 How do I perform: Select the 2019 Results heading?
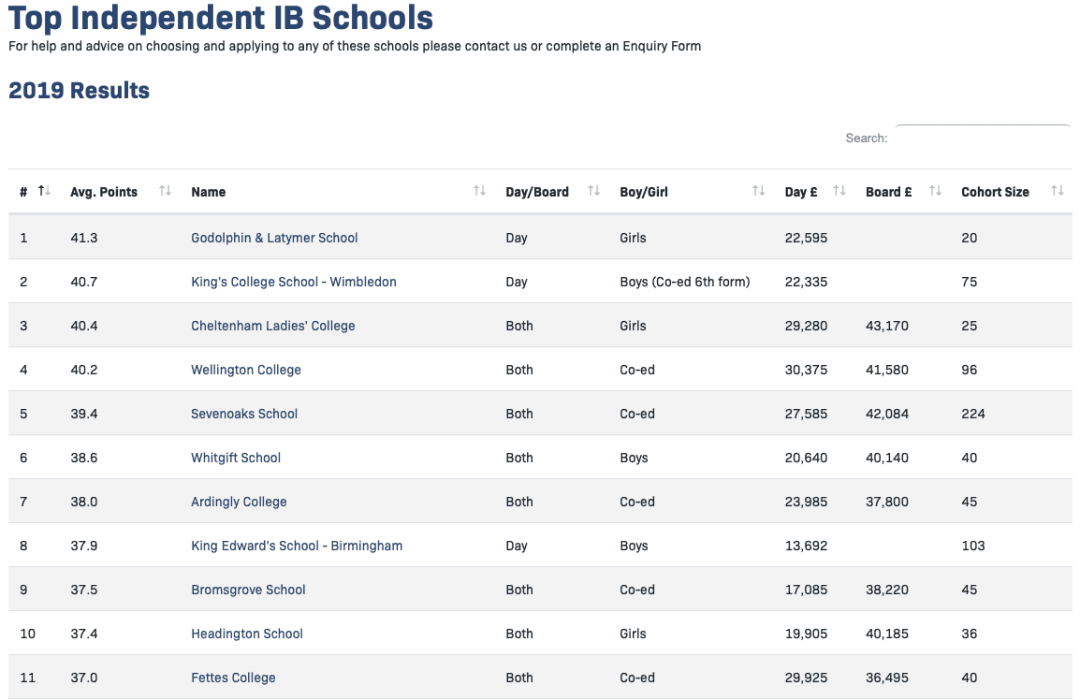click(79, 90)
